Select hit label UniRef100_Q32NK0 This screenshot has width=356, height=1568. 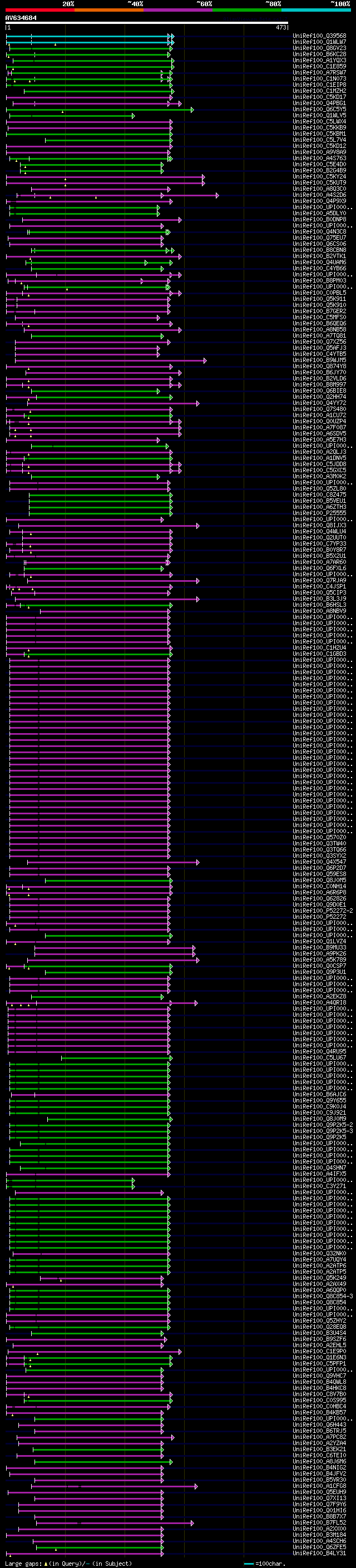point(319,1253)
